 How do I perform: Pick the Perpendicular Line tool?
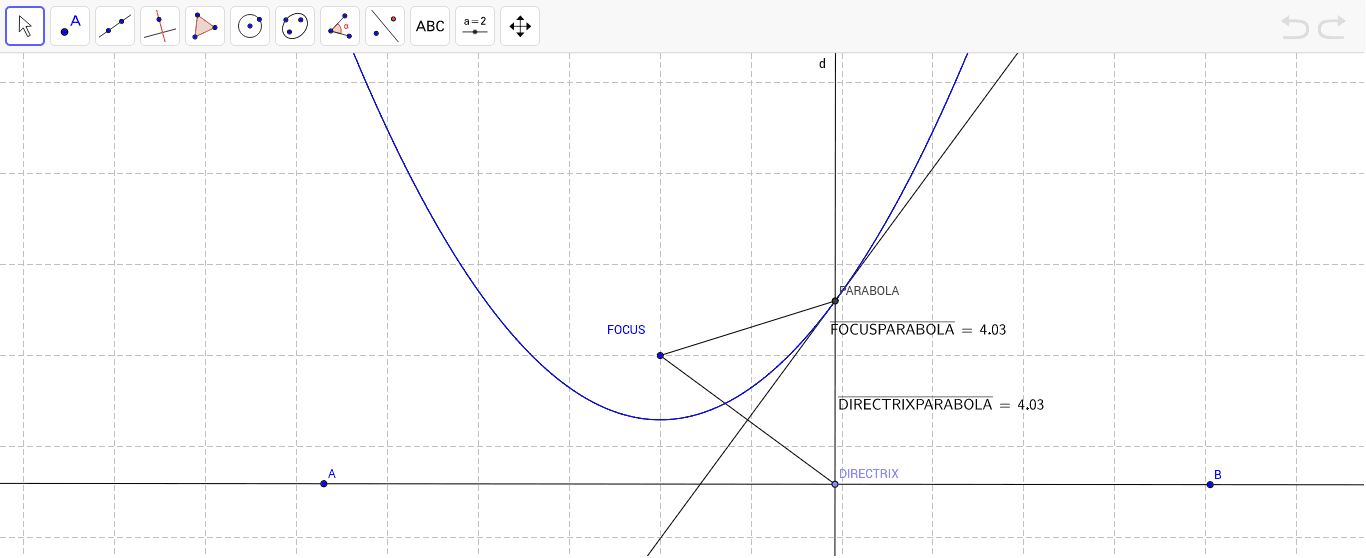[x=160, y=26]
